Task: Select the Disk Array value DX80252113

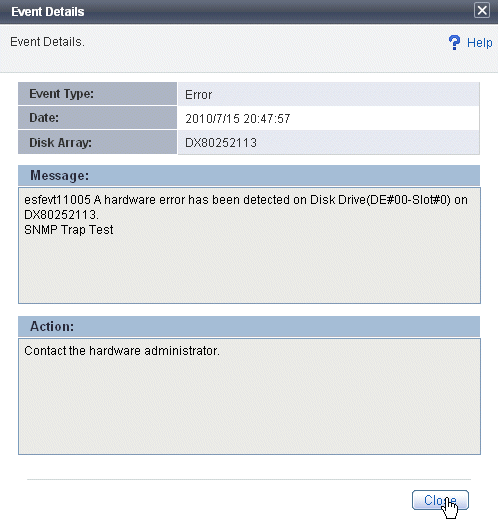Action: (221, 143)
